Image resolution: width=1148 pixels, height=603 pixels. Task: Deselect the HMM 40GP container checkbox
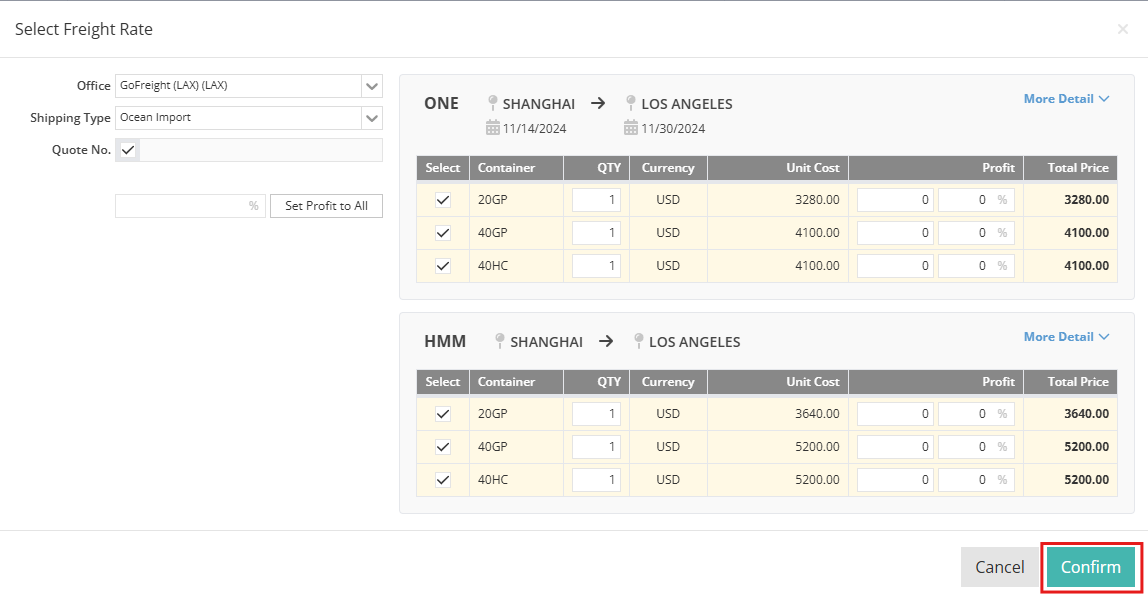tap(443, 447)
